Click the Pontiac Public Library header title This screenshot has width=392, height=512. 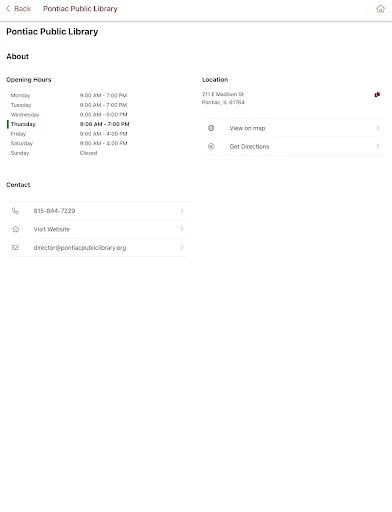(80, 9)
